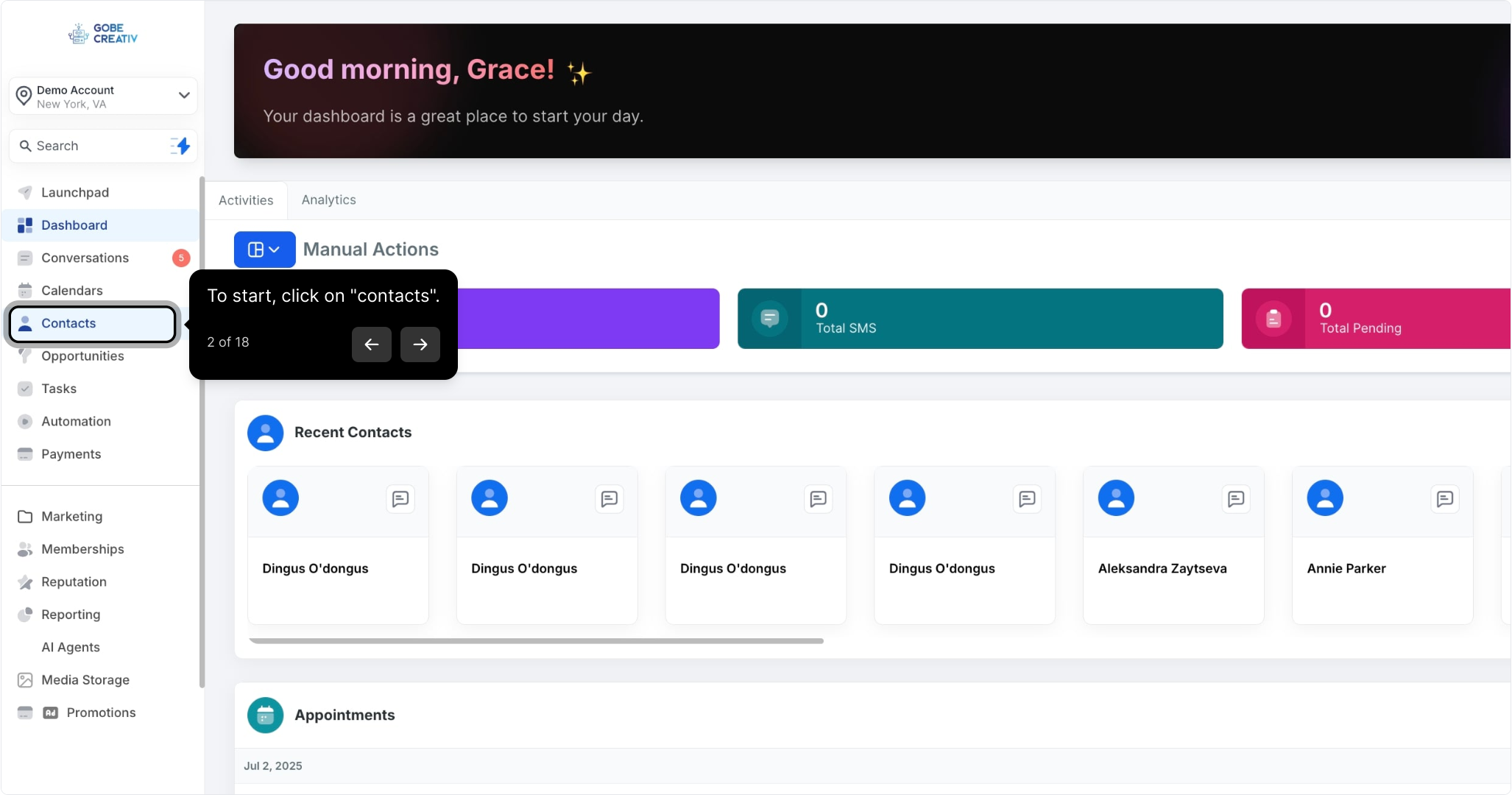Image resolution: width=1512 pixels, height=795 pixels.
Task: Click the Appointments calendar icon
Action: pos(265,715)
